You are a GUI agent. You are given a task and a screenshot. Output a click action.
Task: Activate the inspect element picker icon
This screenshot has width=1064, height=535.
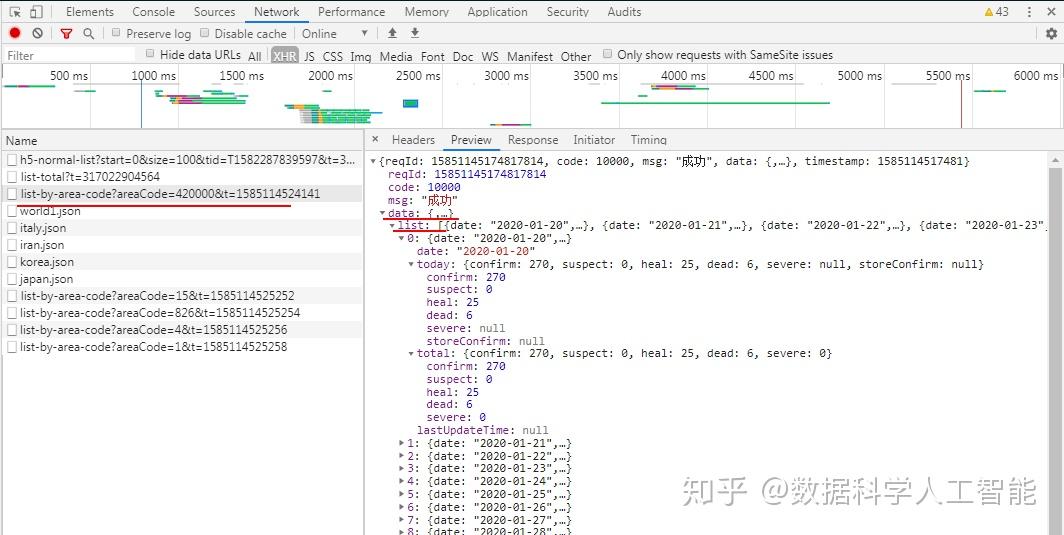15,12
